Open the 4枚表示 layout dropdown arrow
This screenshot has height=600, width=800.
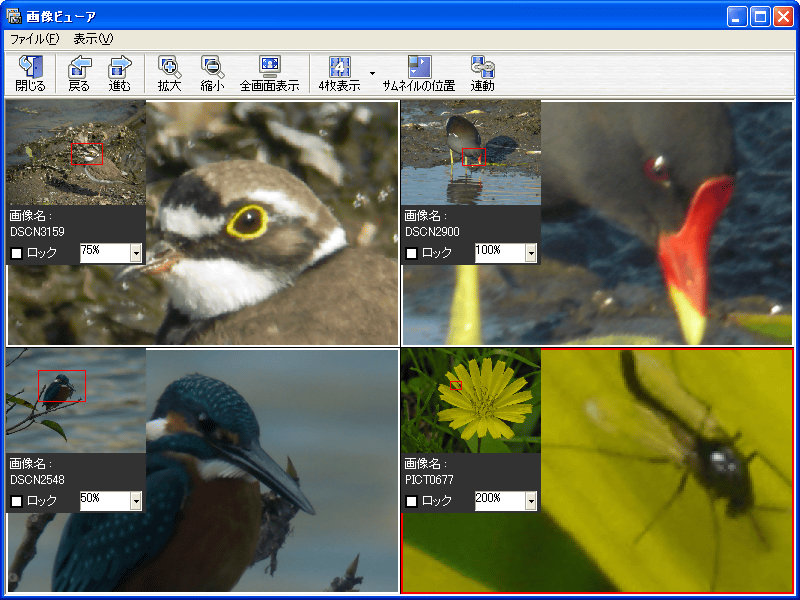[x=372, y=73]
